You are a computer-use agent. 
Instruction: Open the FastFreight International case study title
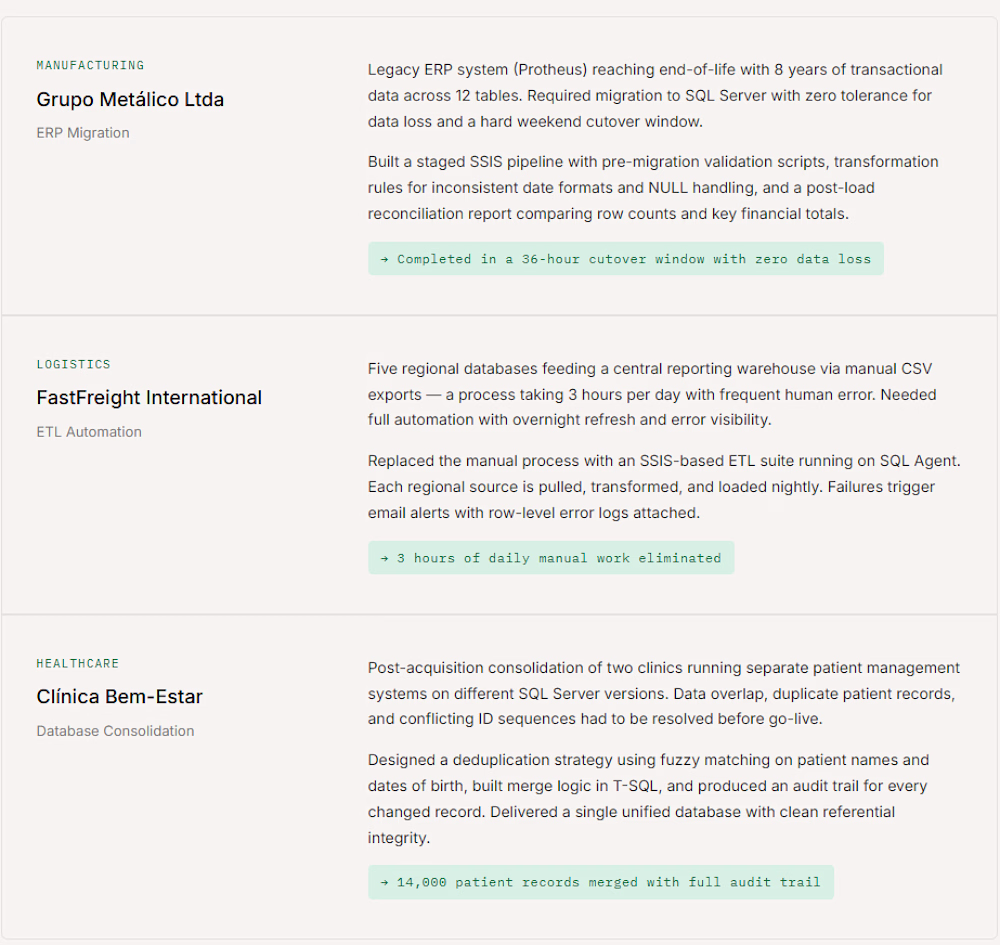[149, 398]
